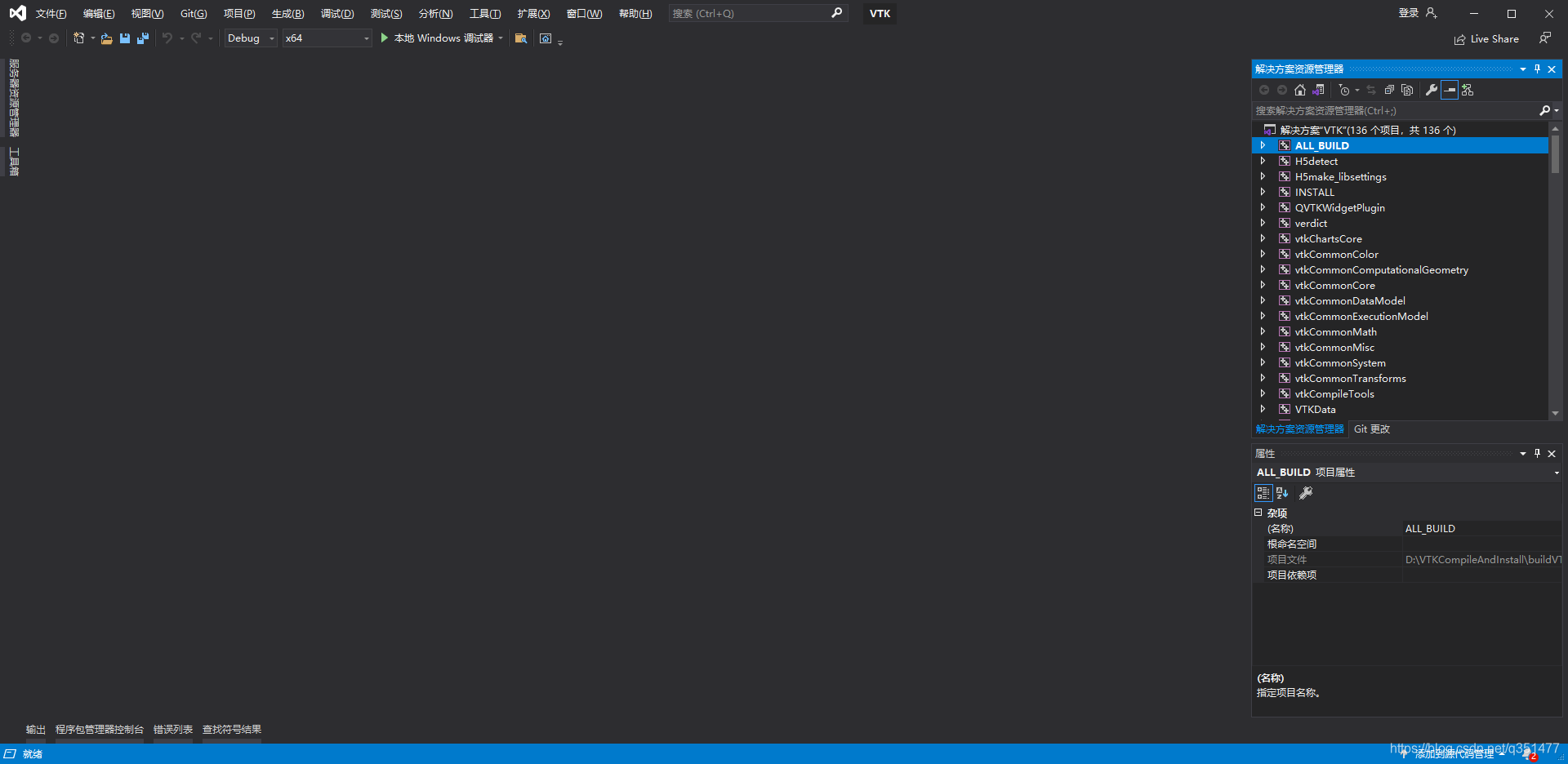Click the main search box (Ctrl+Q)
This screenshot has width=1568, height=764.
click(x=757, y=13)
